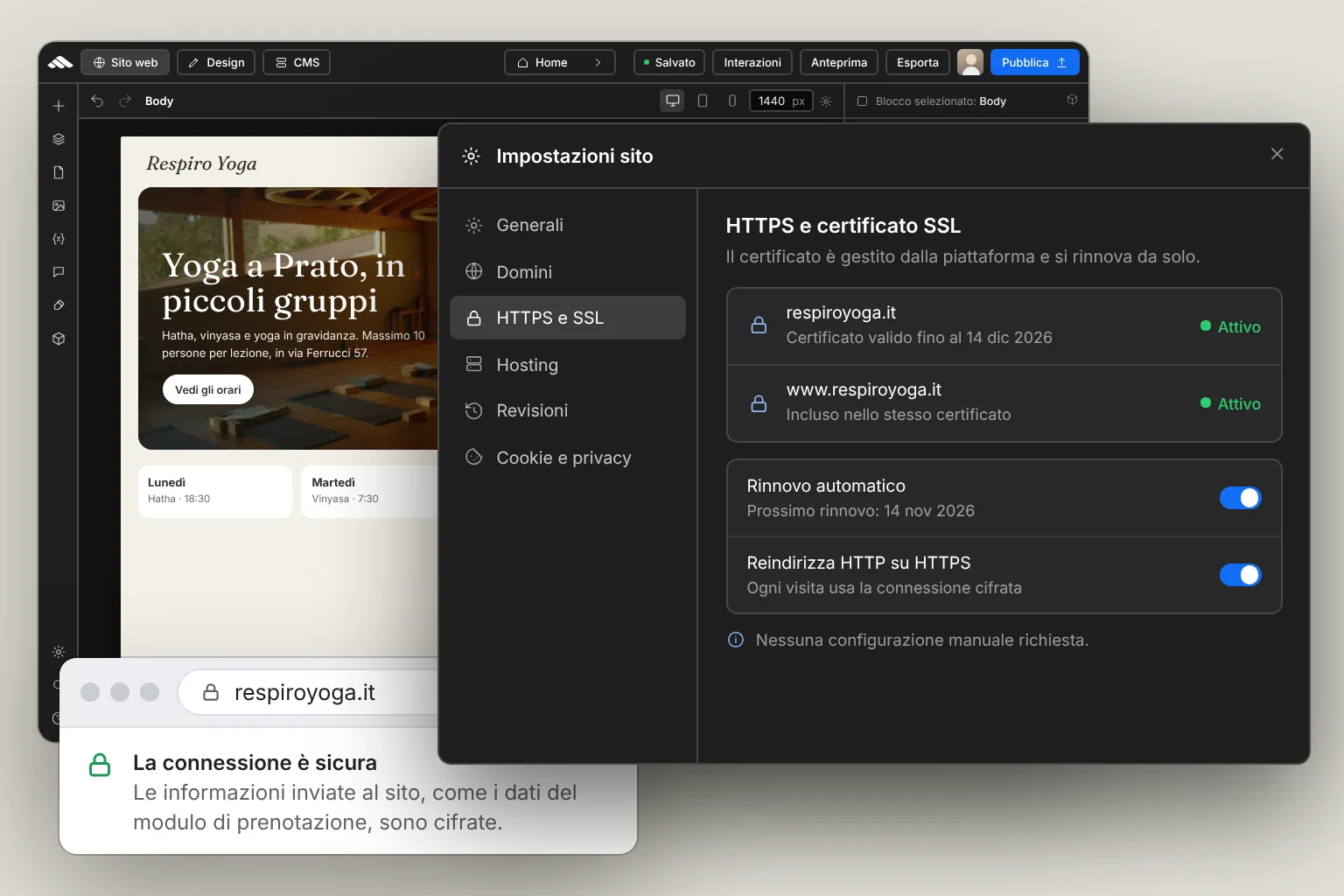Image resolution: width=1344 pixels, height=896 pixels.
Task: Open the comments speech bubble icon
Action: coord(59,272)
